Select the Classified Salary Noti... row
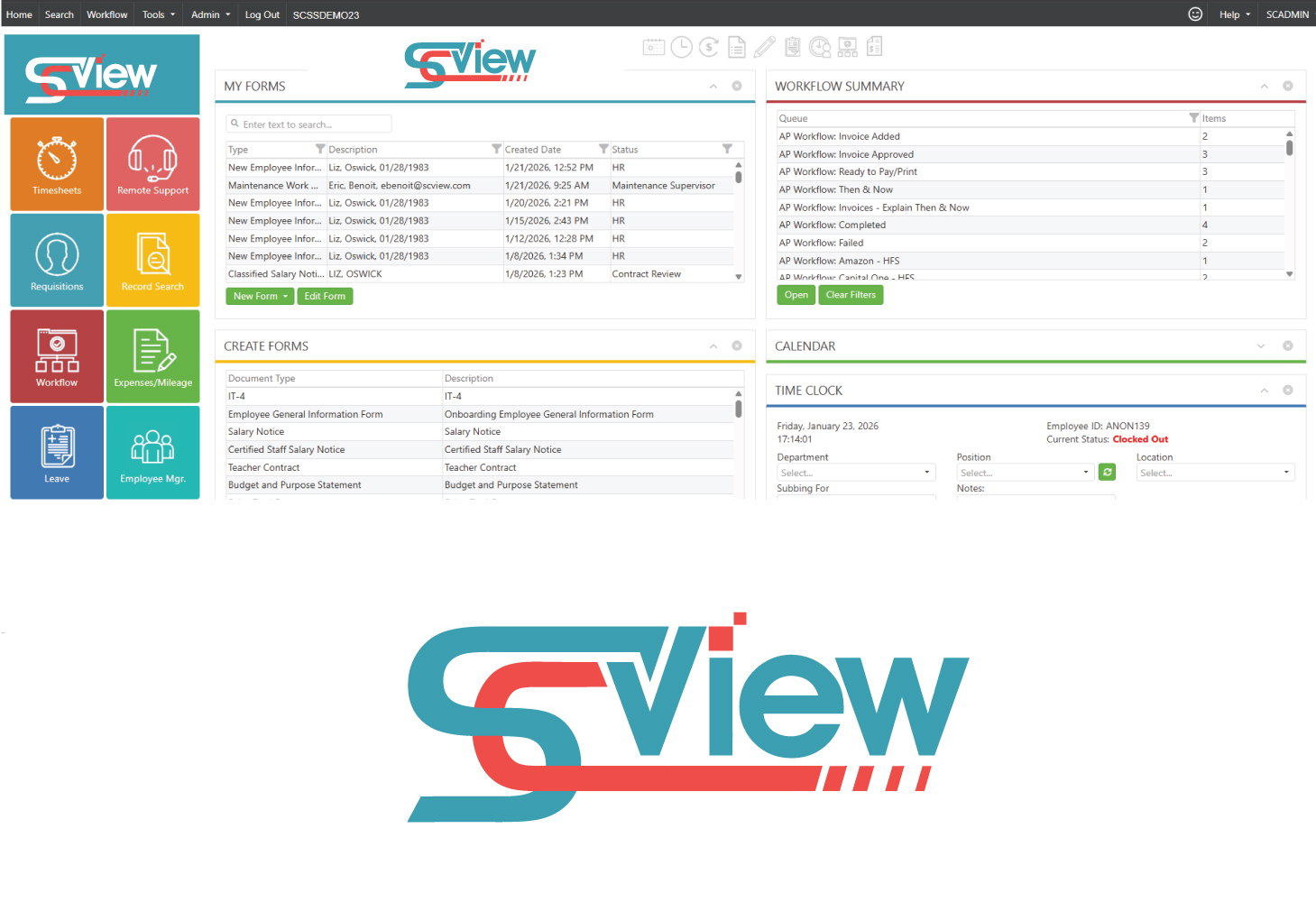 pos(480,274)
